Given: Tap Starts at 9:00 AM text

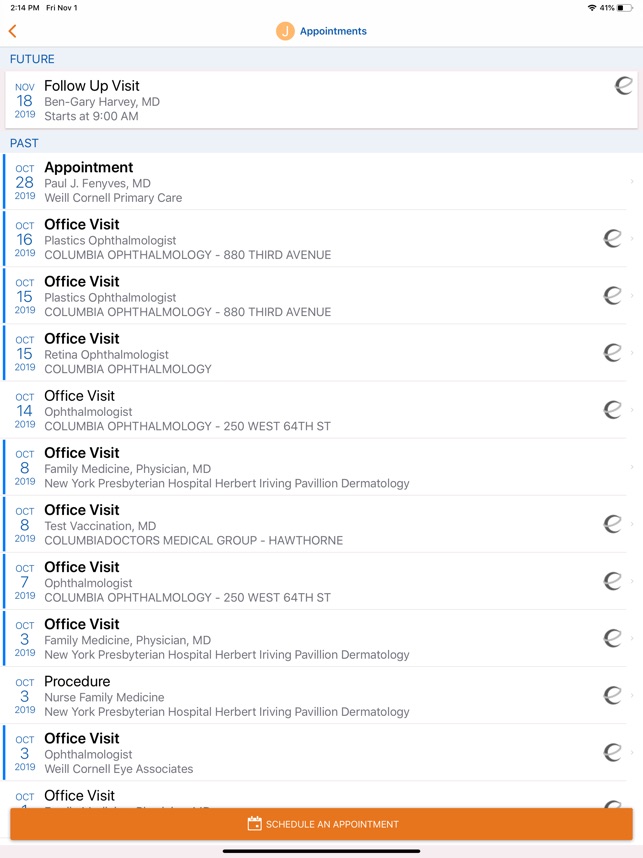Looking at the screenshot, I should pos(91,116).
